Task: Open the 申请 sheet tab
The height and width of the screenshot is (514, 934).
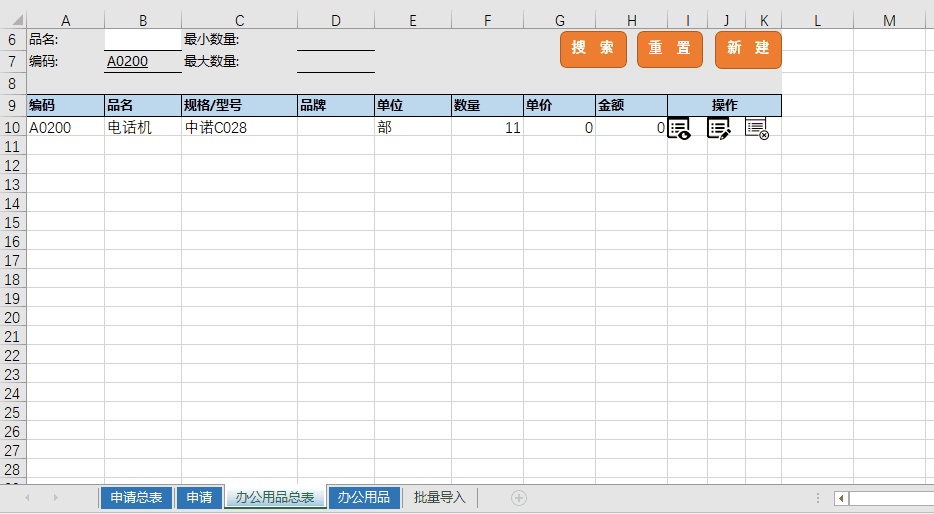Action: click(199, 497)
